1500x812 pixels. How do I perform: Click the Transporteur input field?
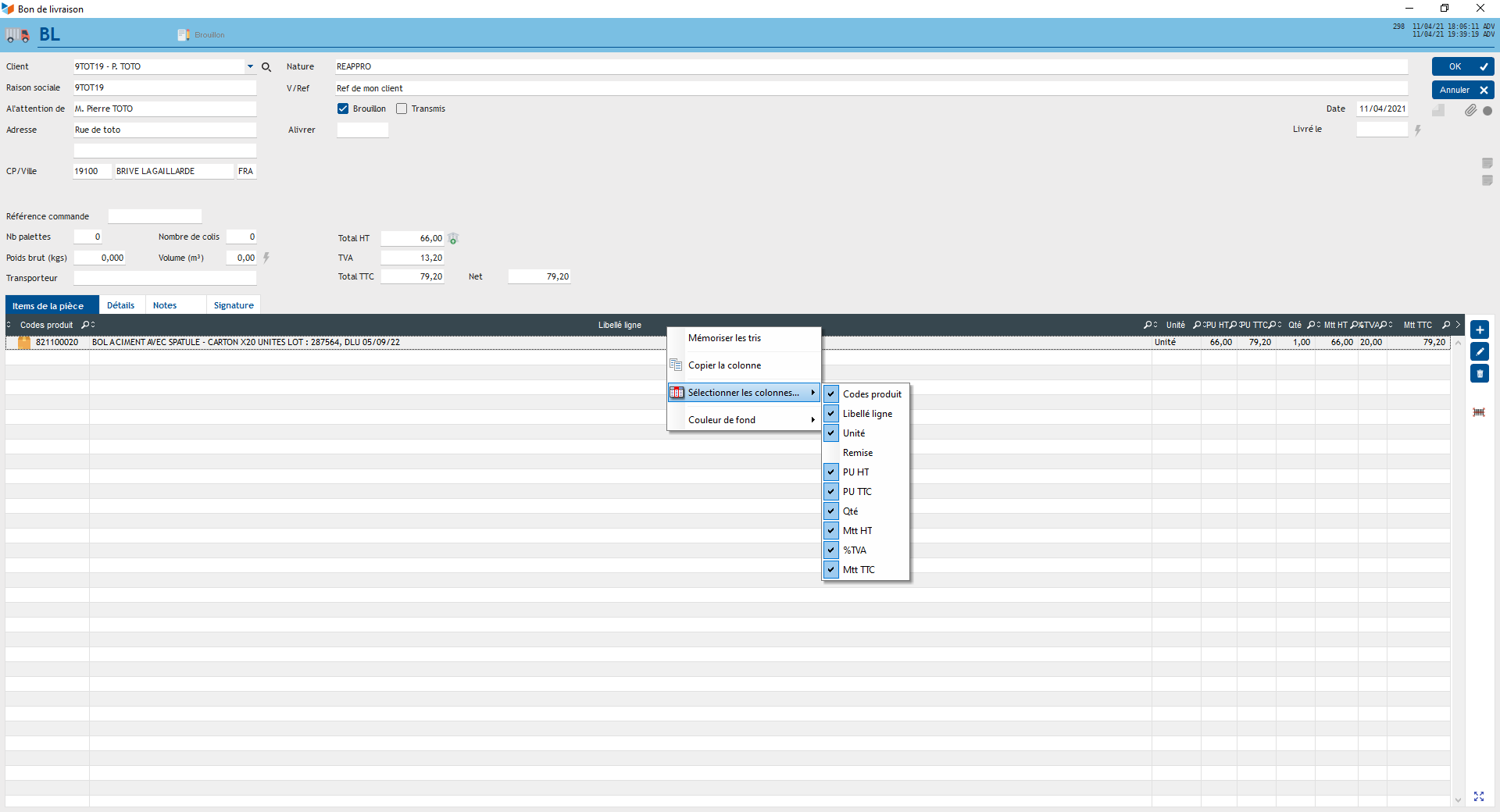point(165,278)
